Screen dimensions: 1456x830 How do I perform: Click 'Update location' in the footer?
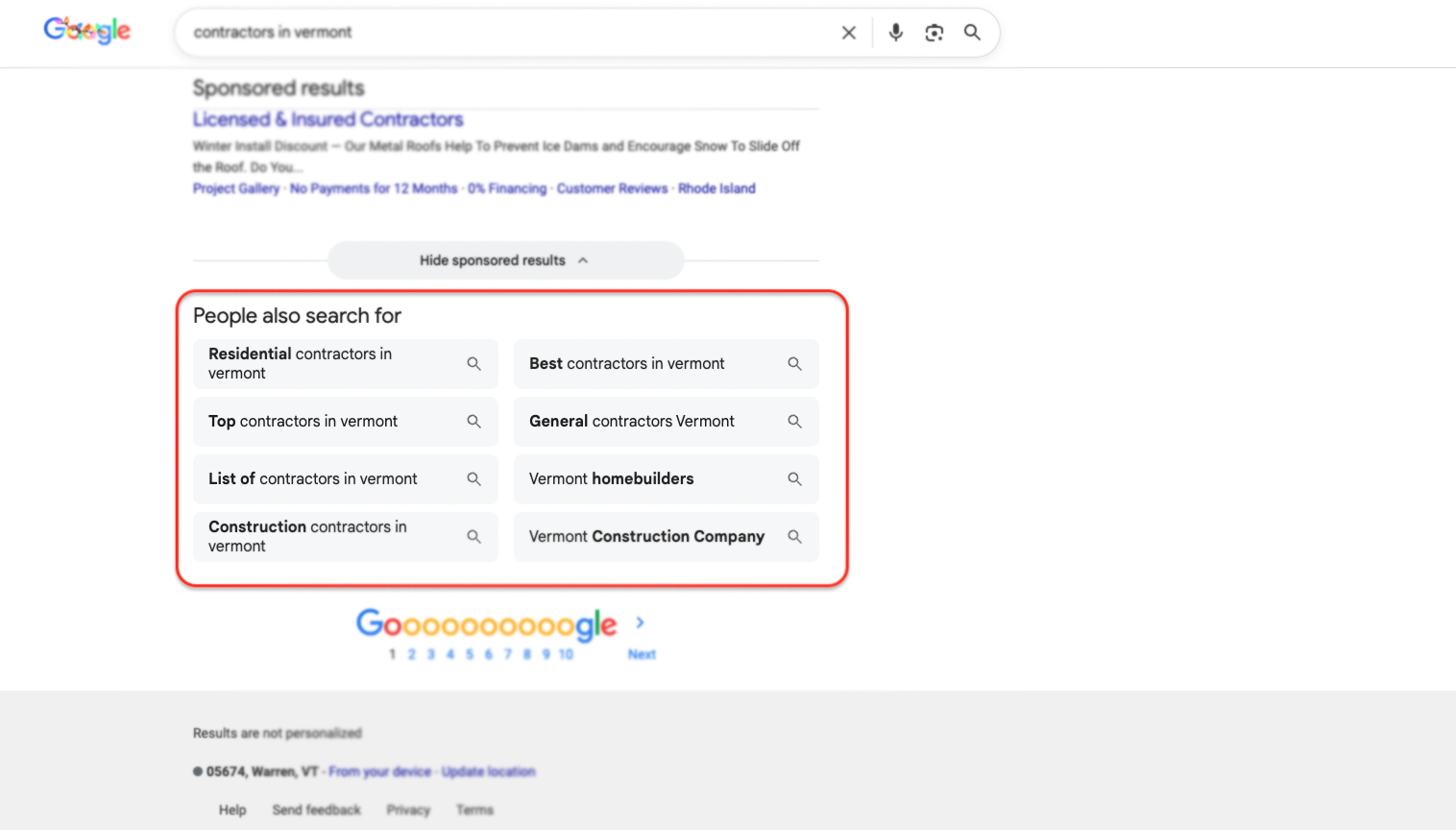(x=488, y=770)
